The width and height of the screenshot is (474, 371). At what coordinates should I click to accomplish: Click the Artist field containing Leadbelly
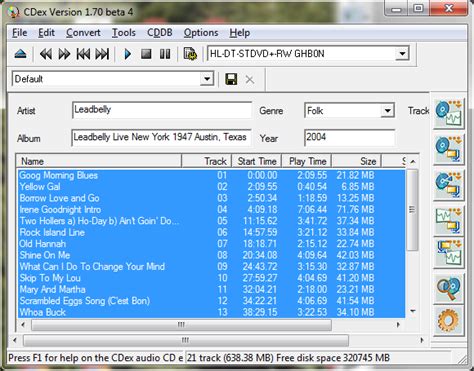162,110
